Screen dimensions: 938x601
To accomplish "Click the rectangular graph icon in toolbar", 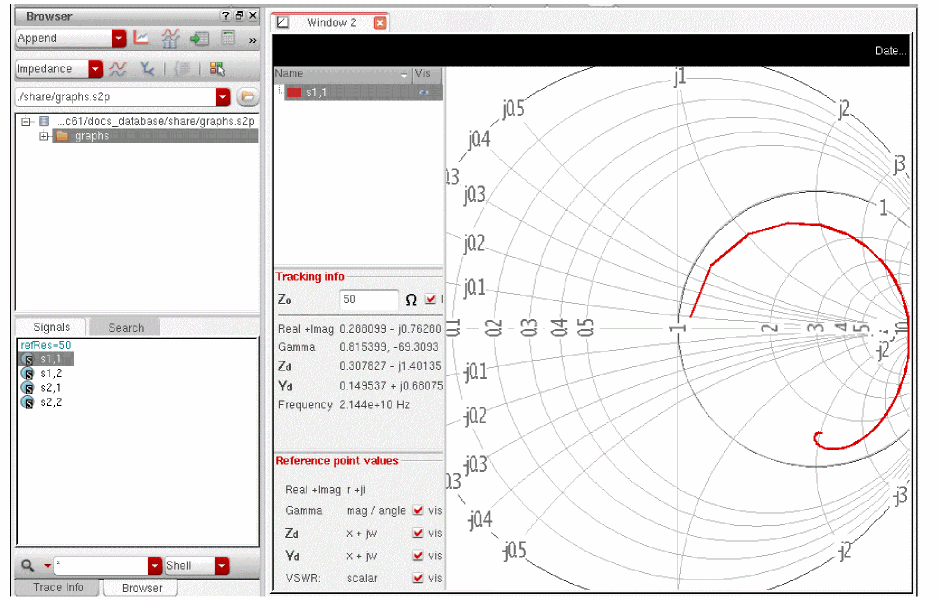I will click(142, 38).
